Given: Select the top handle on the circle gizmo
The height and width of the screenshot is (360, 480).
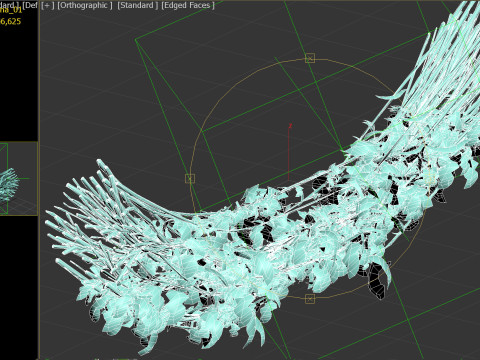Looking at the screenshot, I should [310, 58].
